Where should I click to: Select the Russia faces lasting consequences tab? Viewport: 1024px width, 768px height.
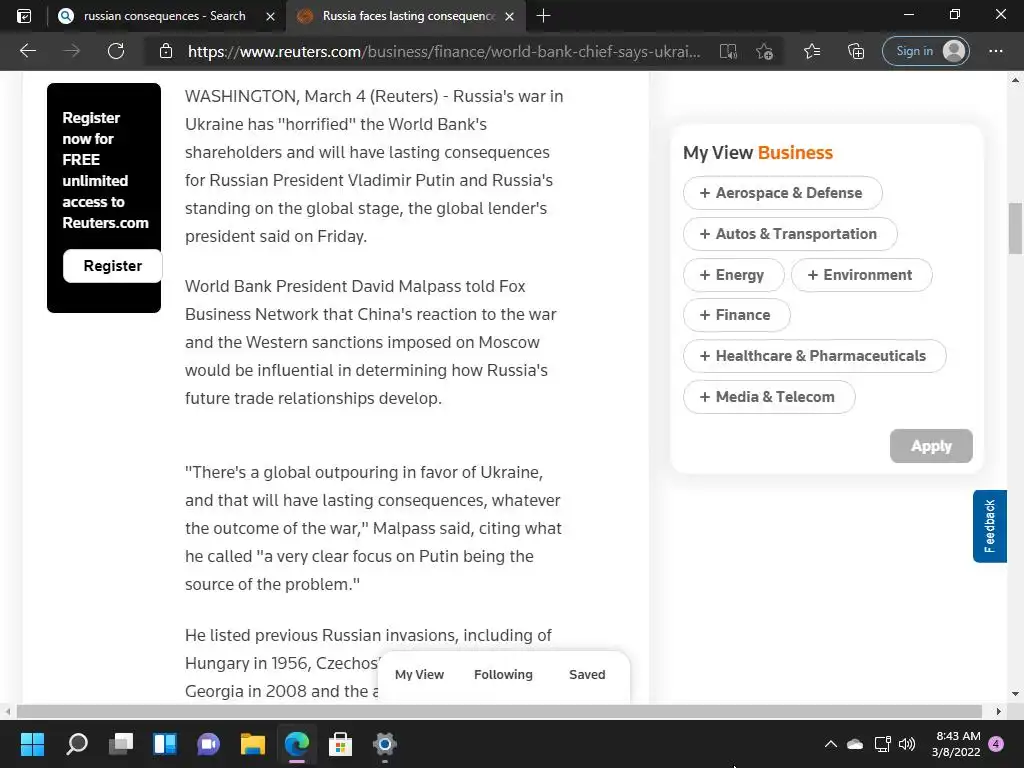[x=405, y=16]
